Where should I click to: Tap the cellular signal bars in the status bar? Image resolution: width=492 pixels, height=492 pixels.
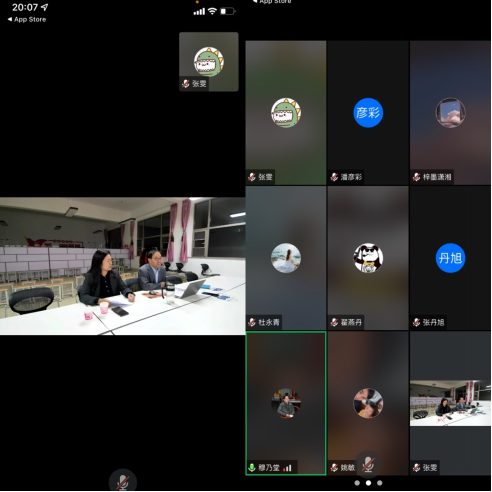pos(199,12)
